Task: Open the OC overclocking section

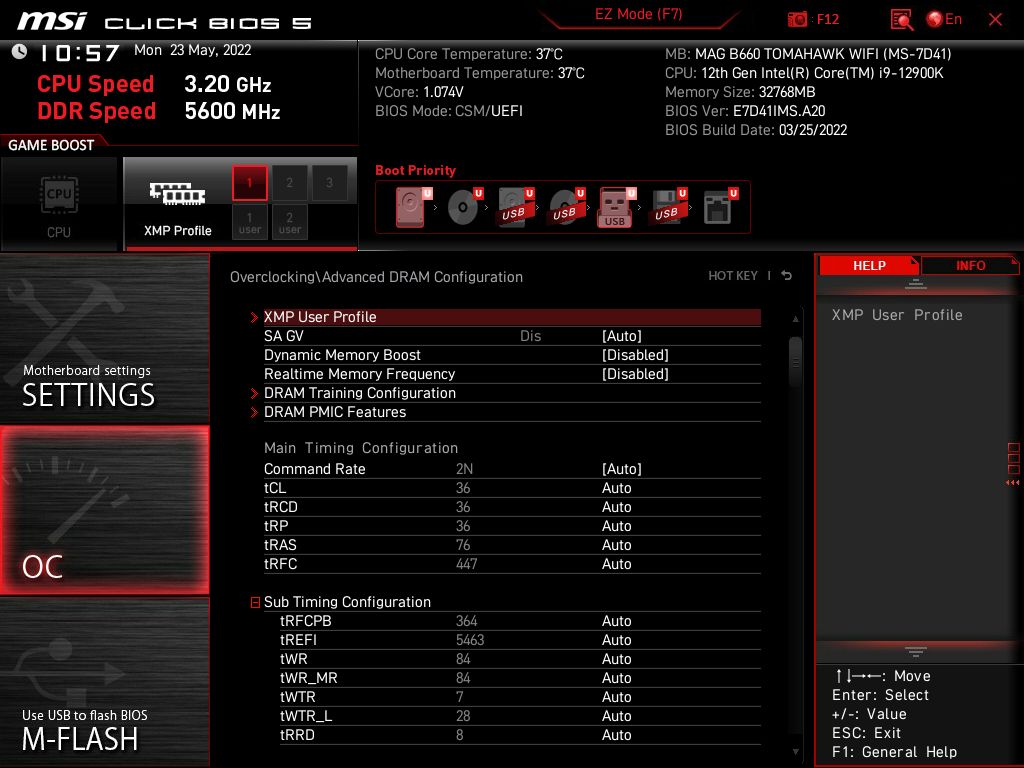Action: tap(104, 511)
